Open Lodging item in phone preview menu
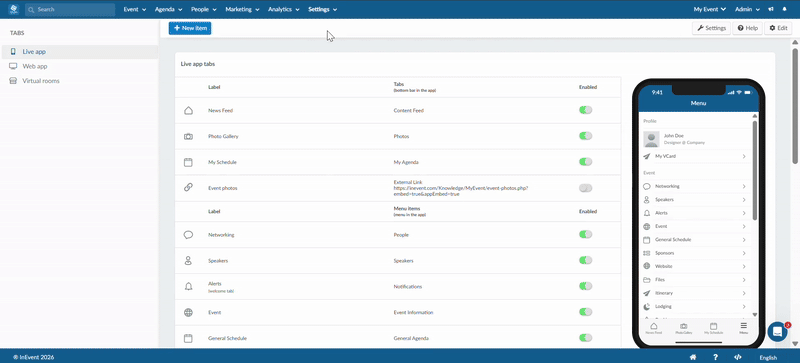 pos(694,306)
